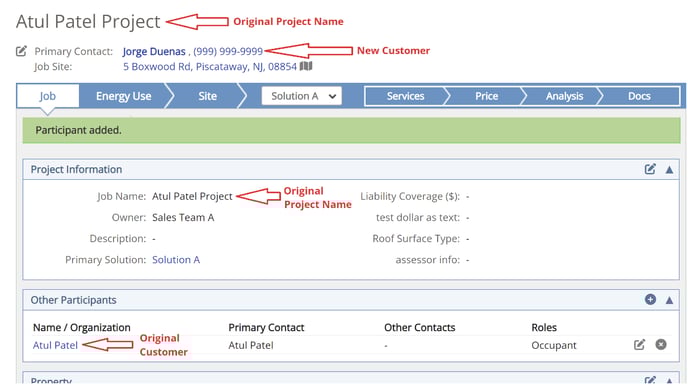Collapse the Other Participants panel
Screen dimensions: 688x389
pyautogui.click(x=669, y=300)
